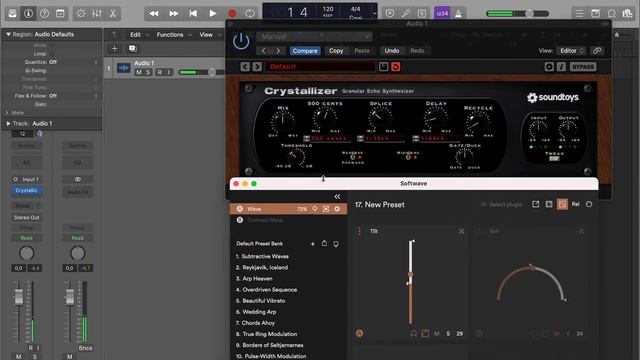640x360 pixels.
Task: Select preset 6. Wedding Arp
Action: (x=256, y=312)
